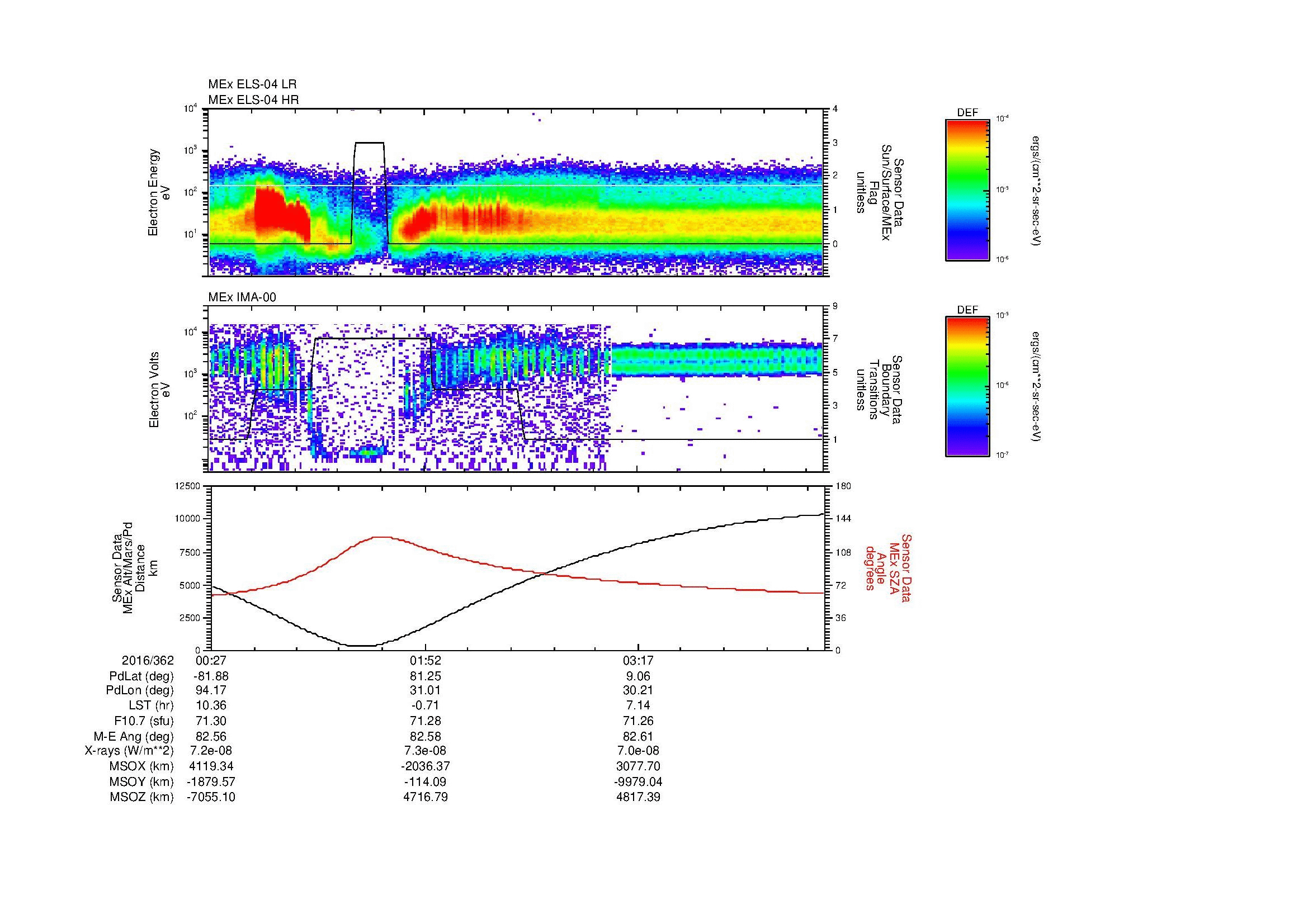This screenshot has height=924, width=1308.
Task: Click the lower ergs/(cm**2-sr-sec-eV) units label
Action: 1037,387
